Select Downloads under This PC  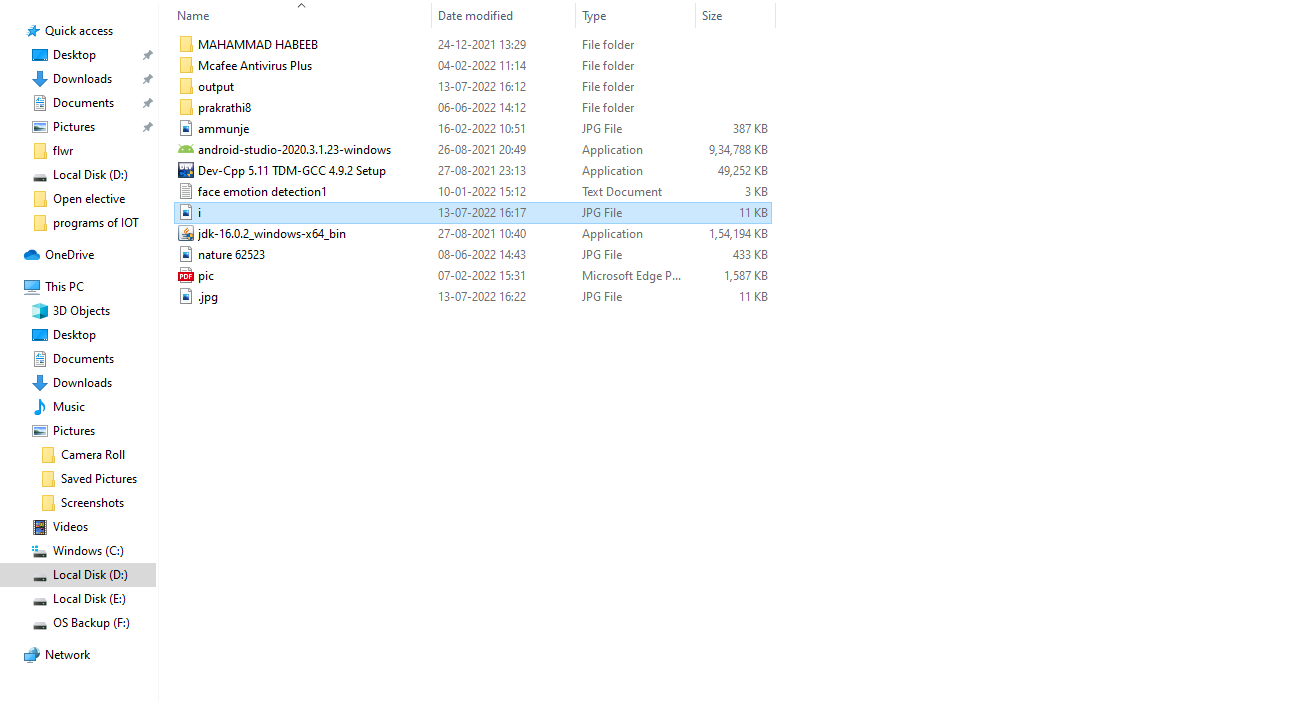(82, 382)
